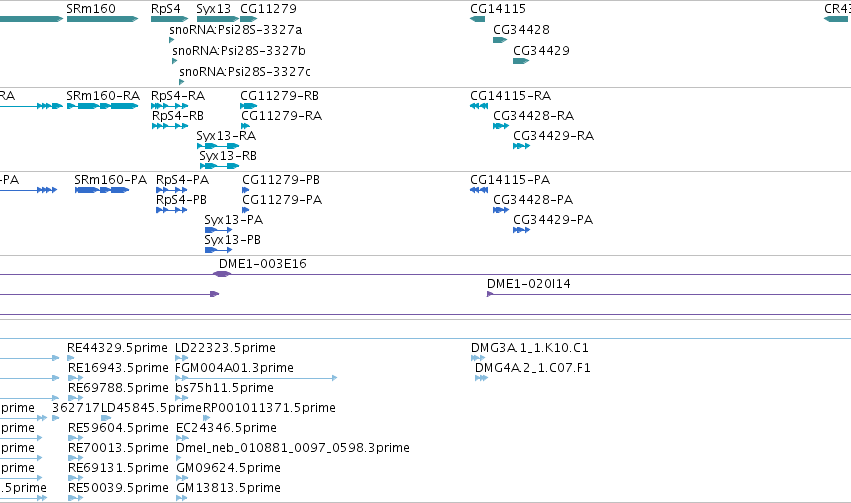Click snoRNA:Psi28S-3327c marker
Image resolution: width=851 pixels, height=503 pixels.
click(x=182, y=82)
